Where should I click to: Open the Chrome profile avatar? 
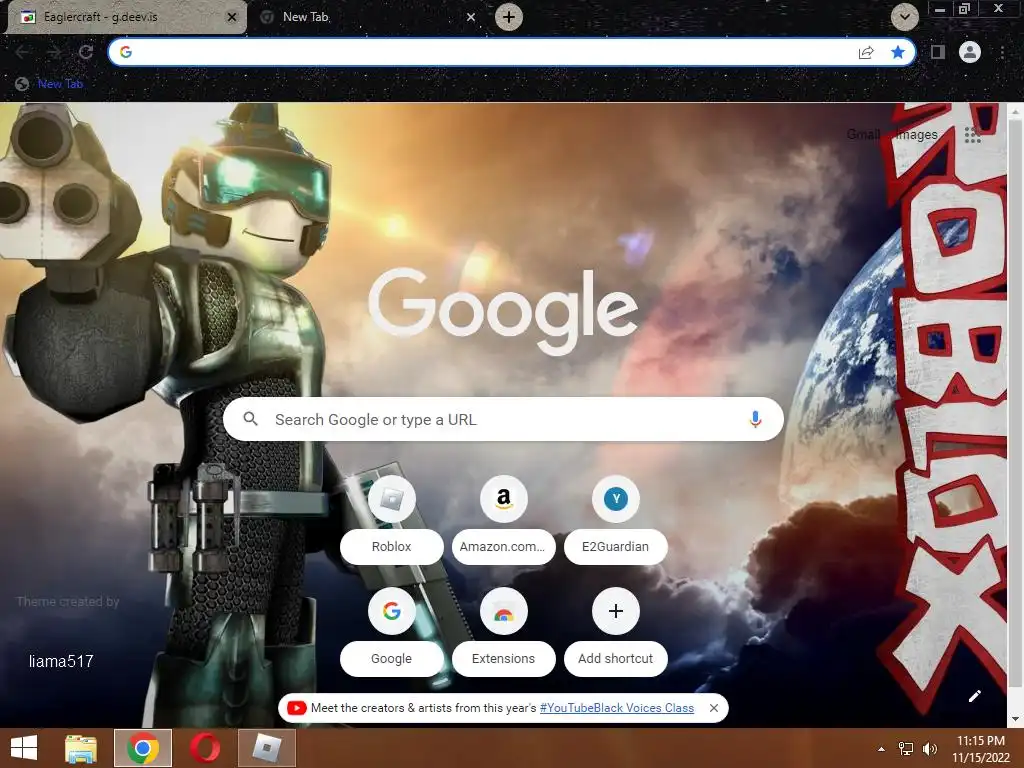coord(970,52)
